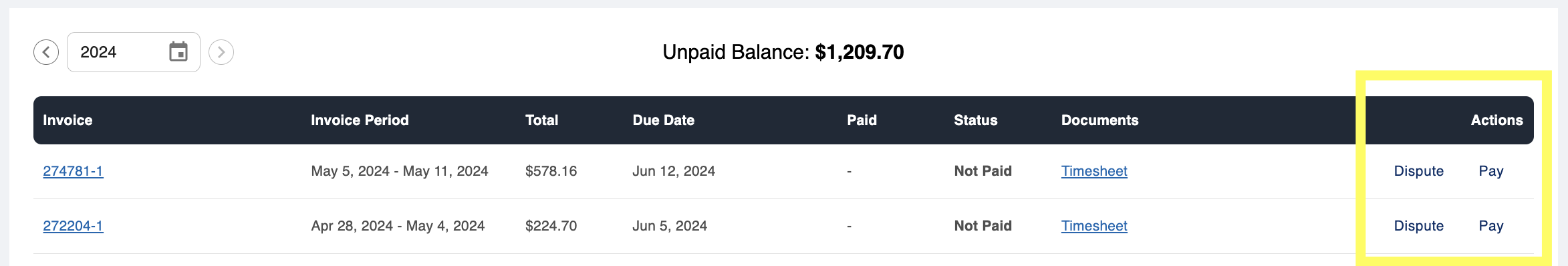View Timesheet for invoice 274781-1
This screenshot has height=266, width=1568.
(x=1094, y=171)
